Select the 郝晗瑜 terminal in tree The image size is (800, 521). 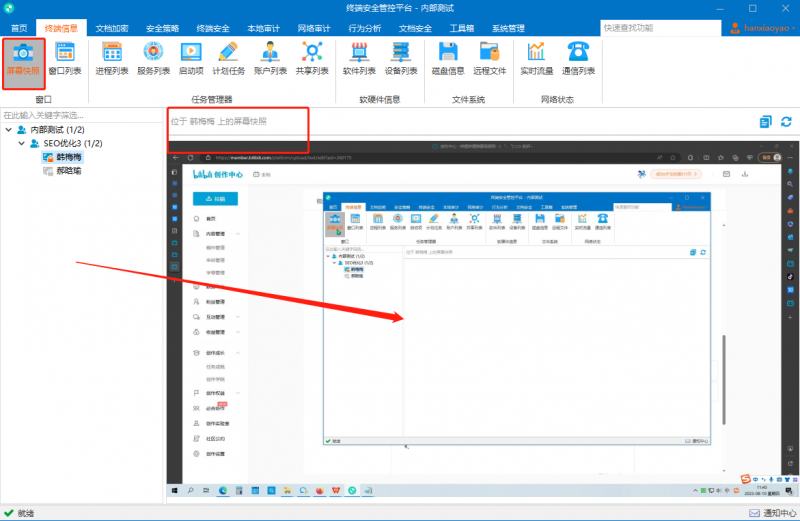coord(68,170)
